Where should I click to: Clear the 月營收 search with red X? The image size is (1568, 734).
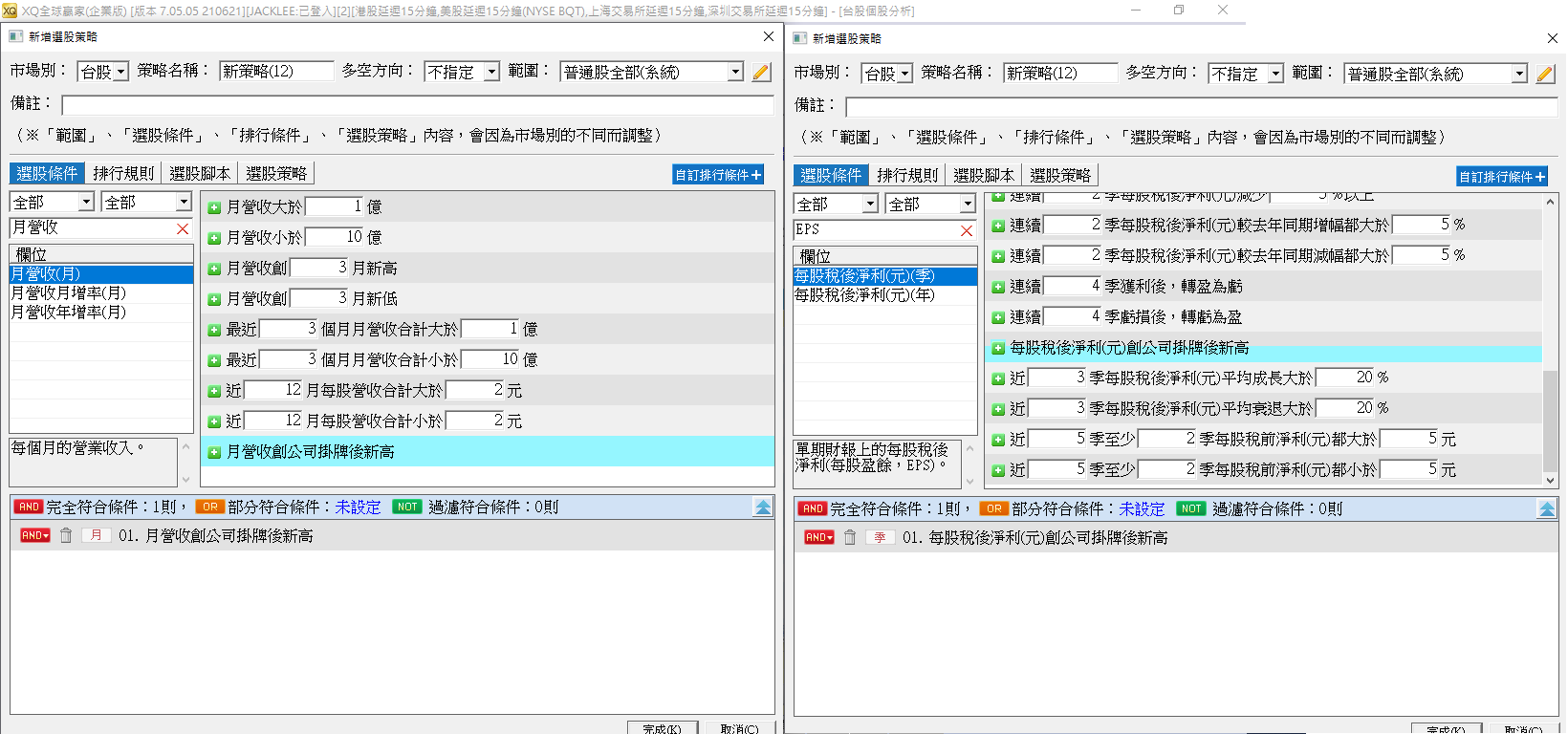[x=183, y=228]
